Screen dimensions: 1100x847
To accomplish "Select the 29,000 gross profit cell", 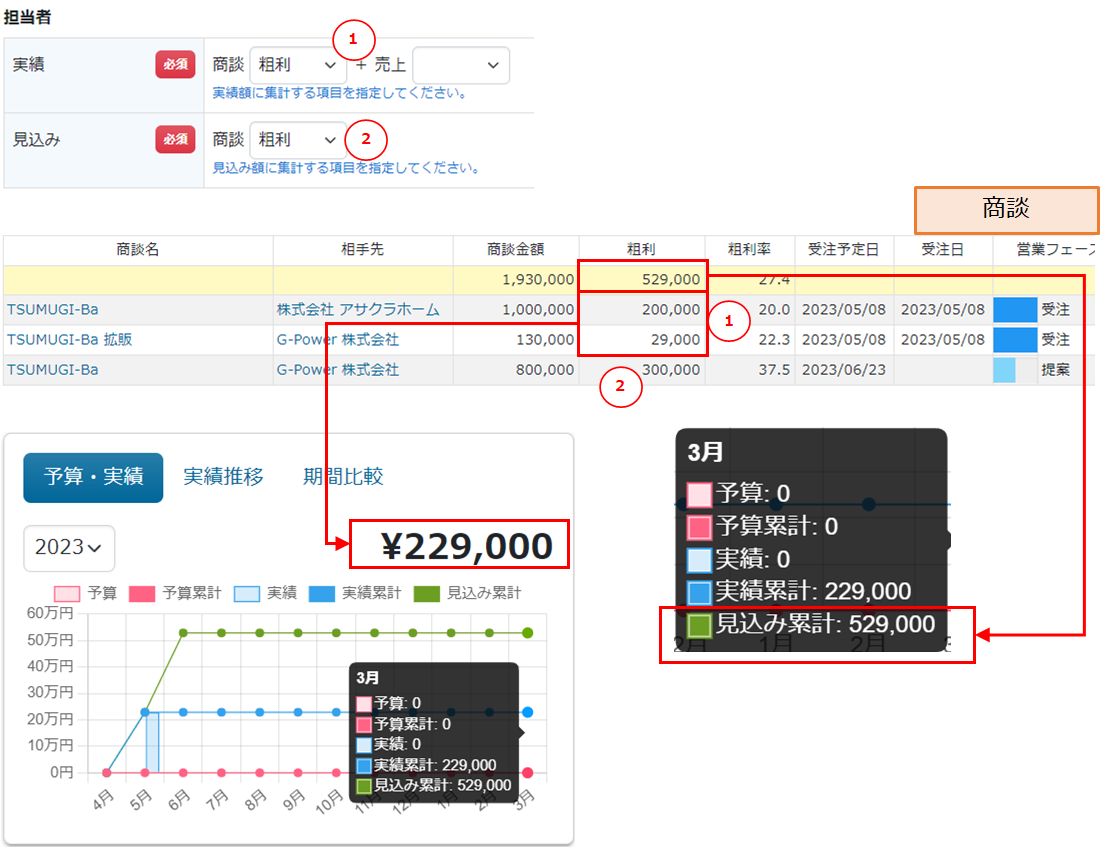I will (x=641, y=340).
